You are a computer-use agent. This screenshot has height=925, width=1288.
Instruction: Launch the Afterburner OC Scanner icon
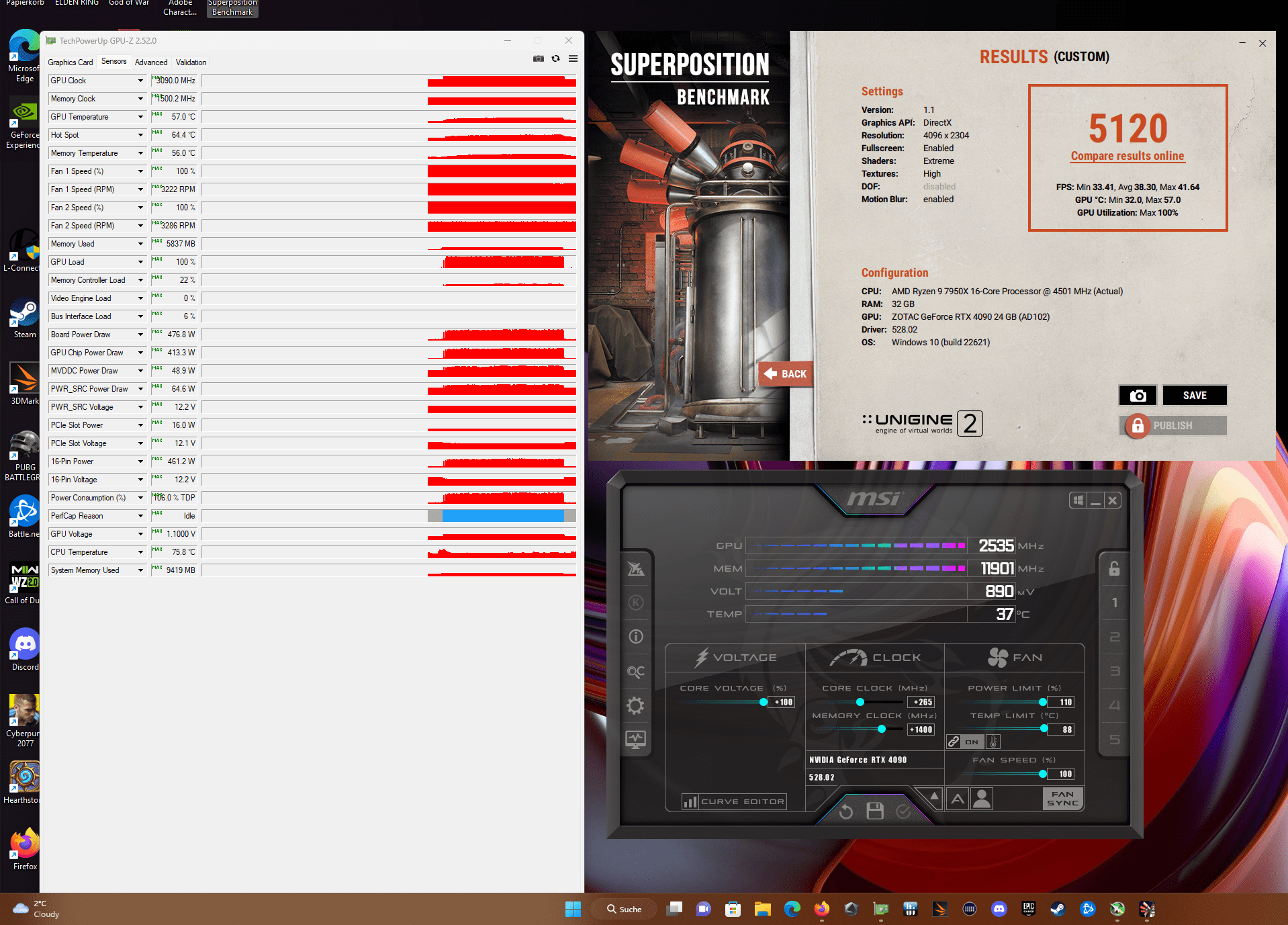[635, 671]
